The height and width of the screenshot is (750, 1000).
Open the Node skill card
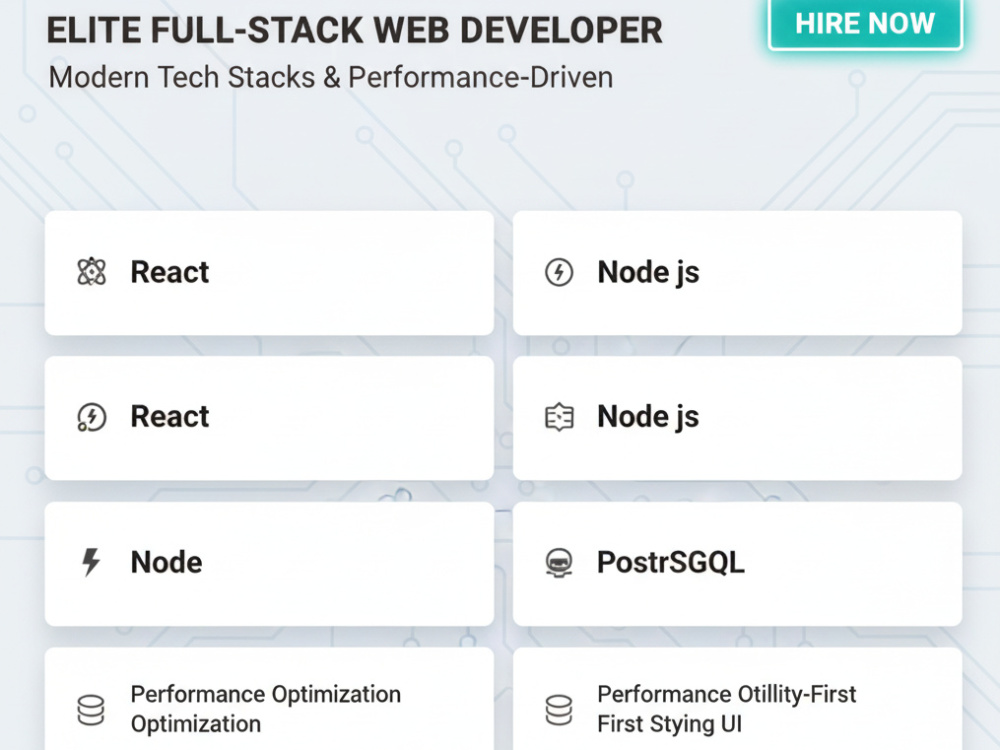(x=269, y=564)
